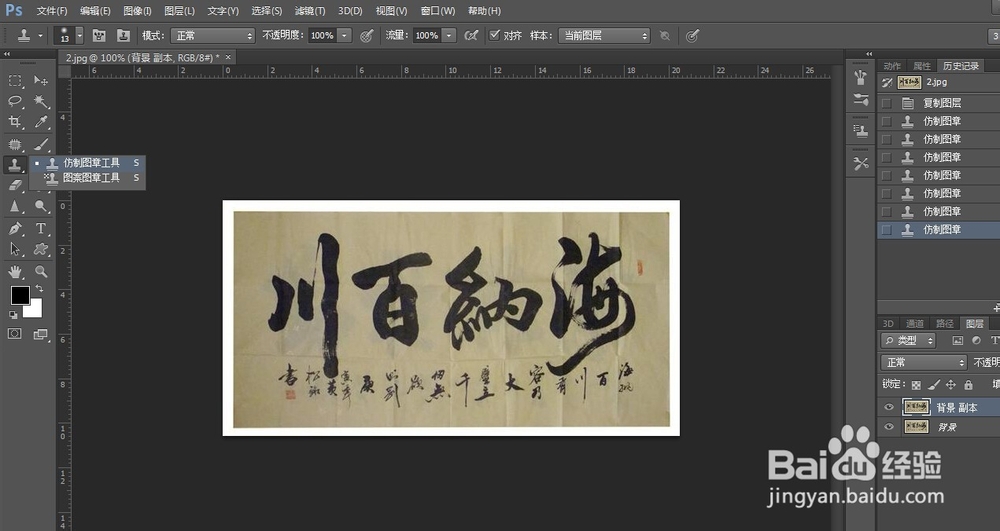This screenshot has width=1000, height=531.
Task: Toggle the 对齐 (Aligned) checkbox
Action: 494,35
